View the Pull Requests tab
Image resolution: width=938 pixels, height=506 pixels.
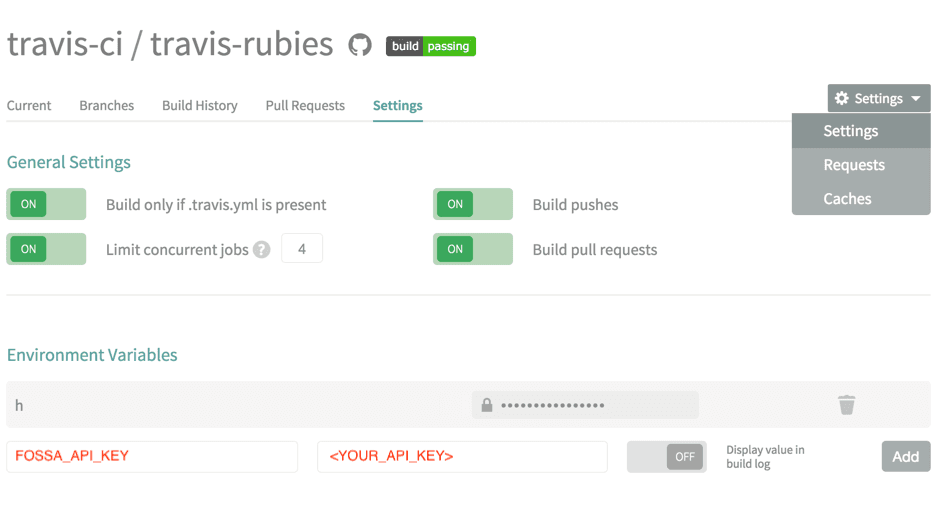click(x=305, y=105)
